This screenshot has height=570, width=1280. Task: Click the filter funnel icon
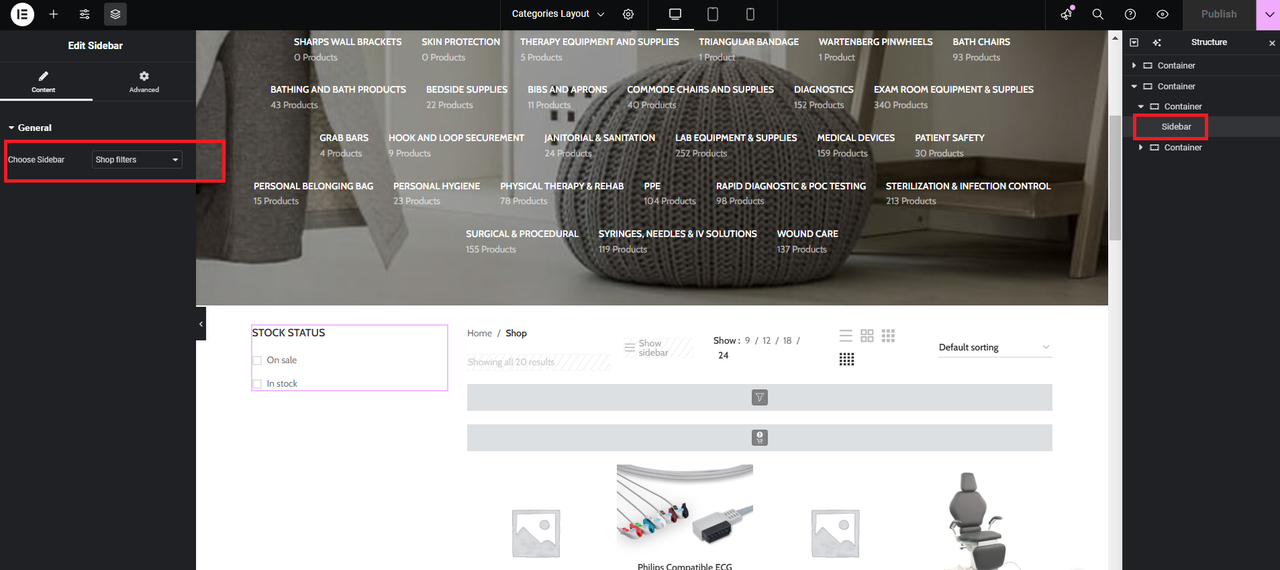pos(759,397)
